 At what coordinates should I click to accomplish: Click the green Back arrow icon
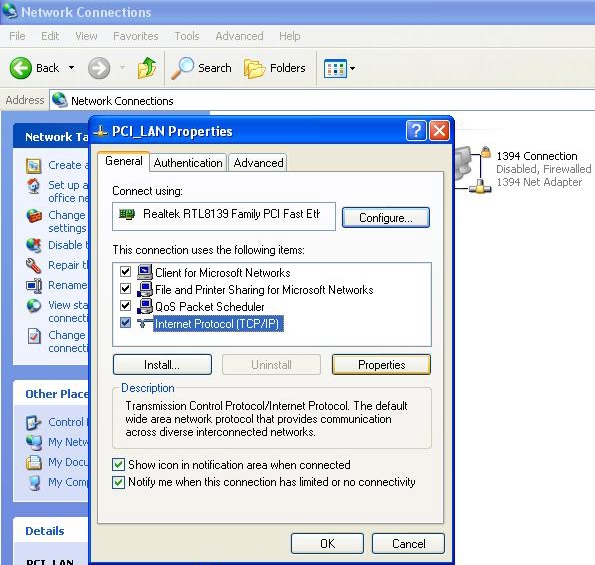[x=20, y=68]
